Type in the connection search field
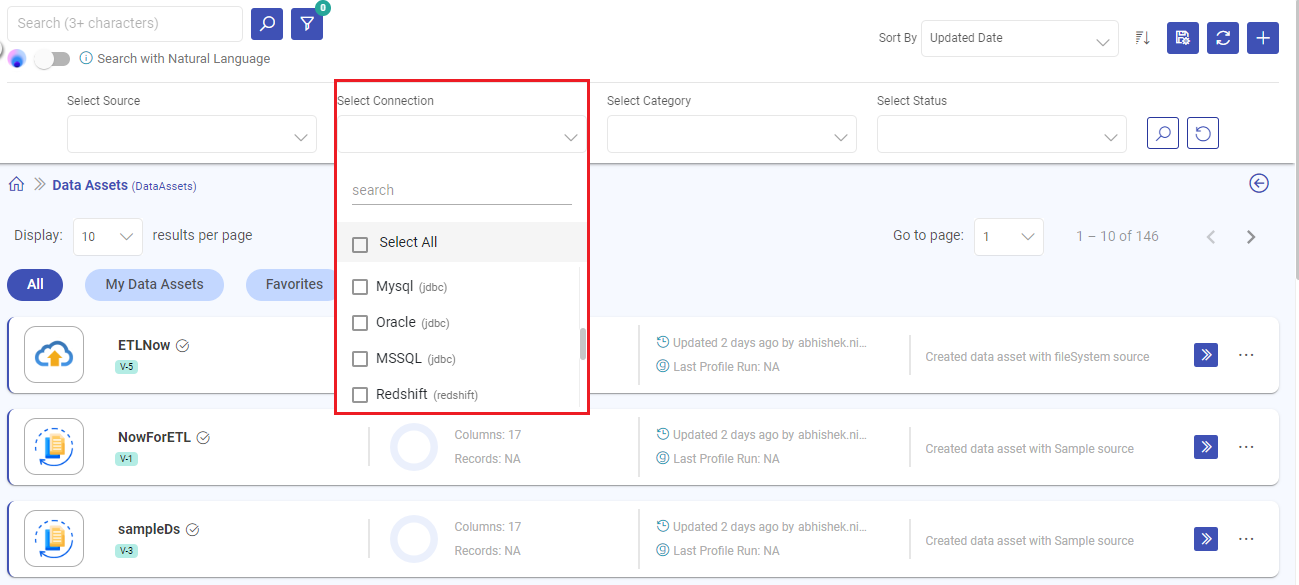This screenshot has height=585, width=1299. pyautogui.click(x=461, y=189)
